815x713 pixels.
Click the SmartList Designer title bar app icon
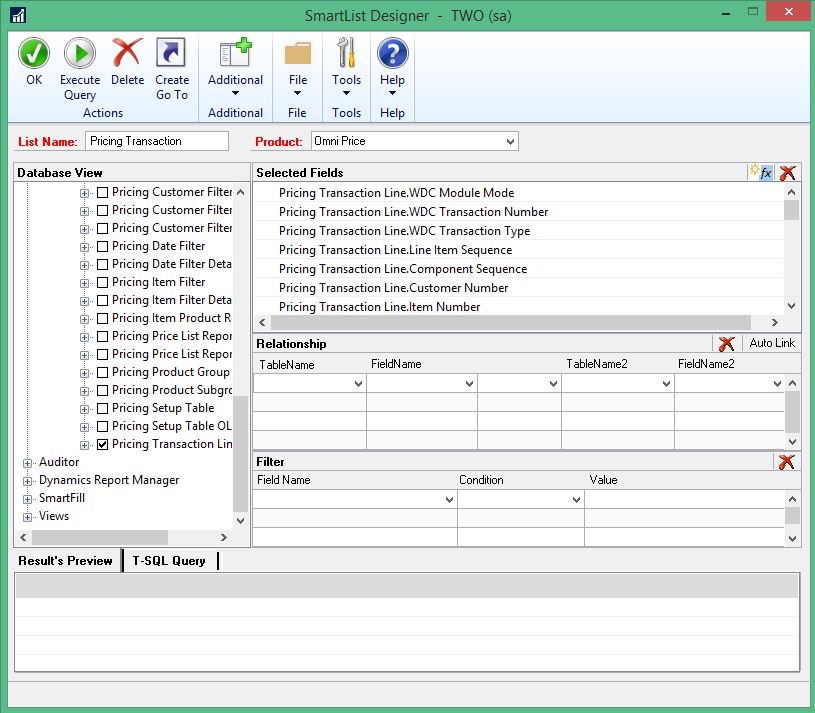pos(18,15)
